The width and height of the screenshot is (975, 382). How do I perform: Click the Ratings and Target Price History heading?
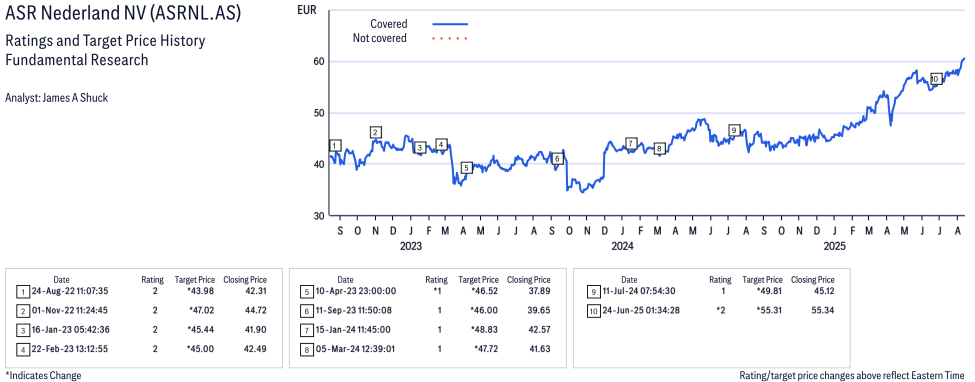tap(105, 42)
